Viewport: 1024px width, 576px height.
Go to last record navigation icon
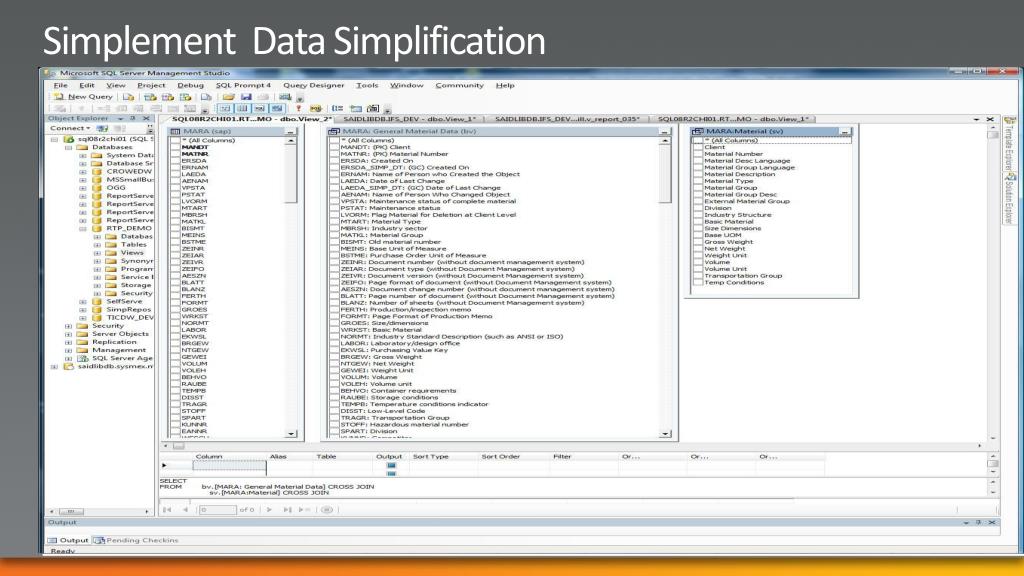tap(287, 509)
